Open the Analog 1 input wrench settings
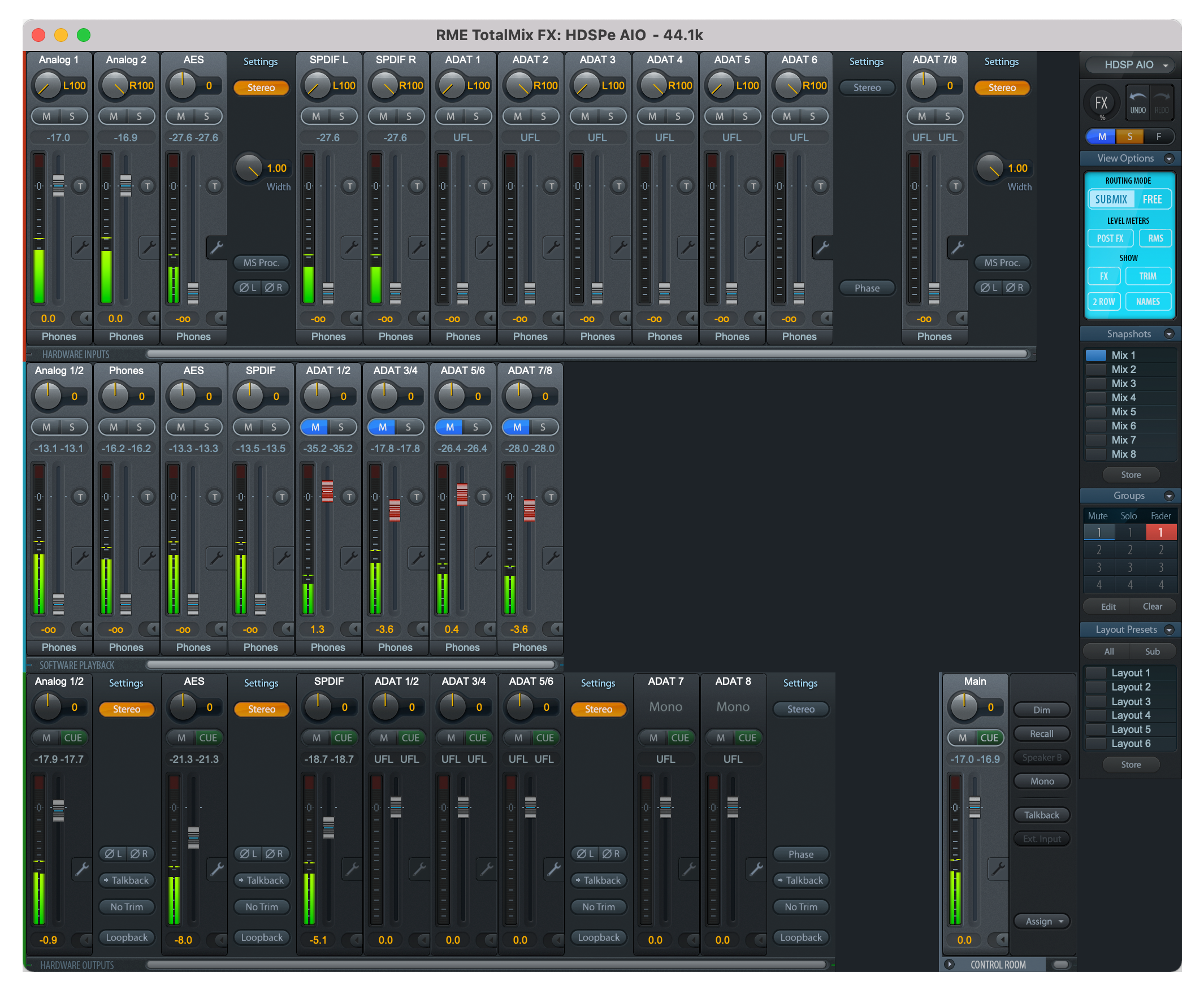Viewport: 1204px width, 990px height. tap(81, 247)
